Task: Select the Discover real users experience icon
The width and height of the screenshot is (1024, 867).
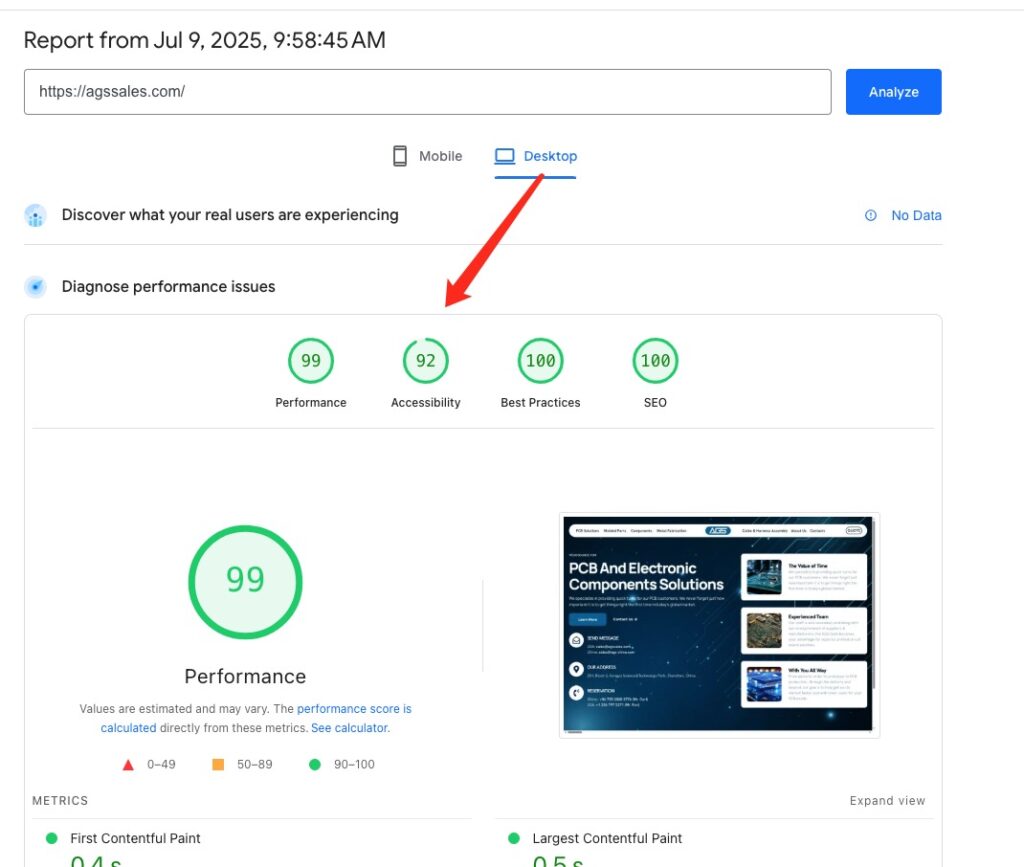Action: coord(36,215)
